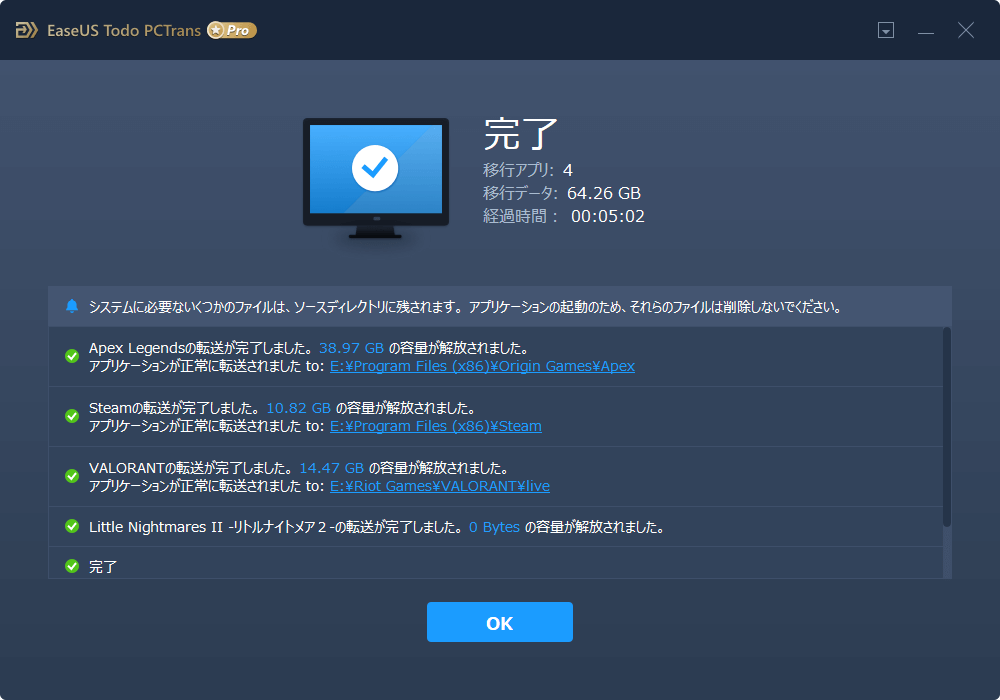Select the 10.82 GB freed space value
1000x700 pixels.
click(298, 408)
